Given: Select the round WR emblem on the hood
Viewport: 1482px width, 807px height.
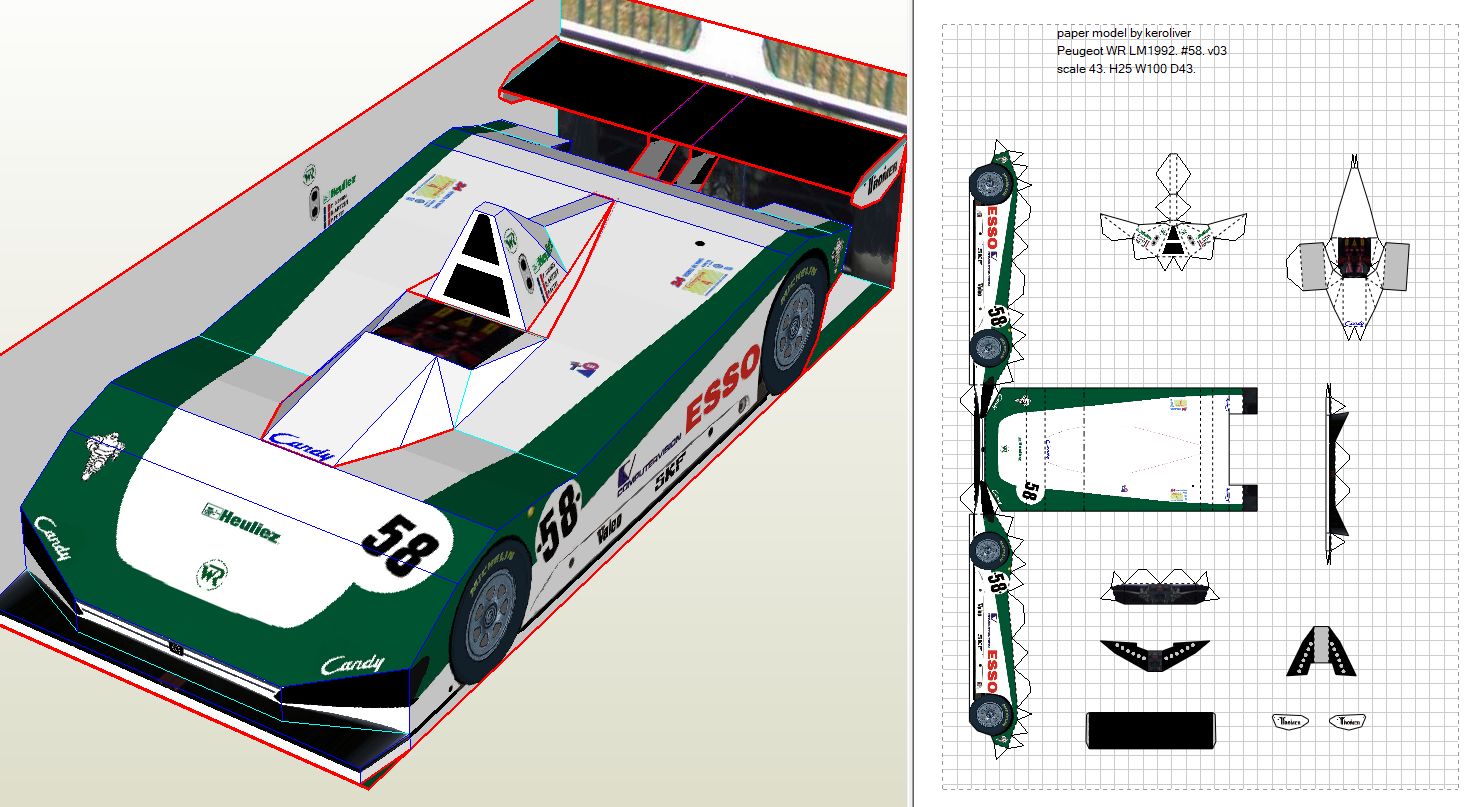Looking at the screenshot, I should [211, 574].
